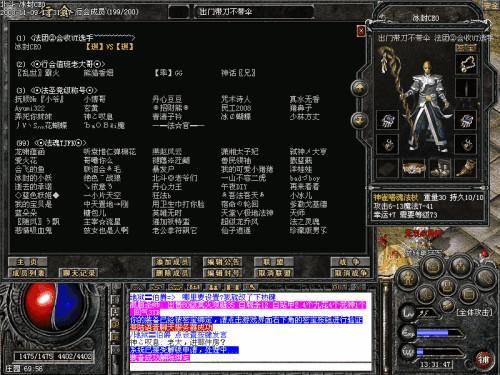Select member 抚顺Dn『小爷』
The height and width of the screenshot is (375, 500).
coord(39,99)
